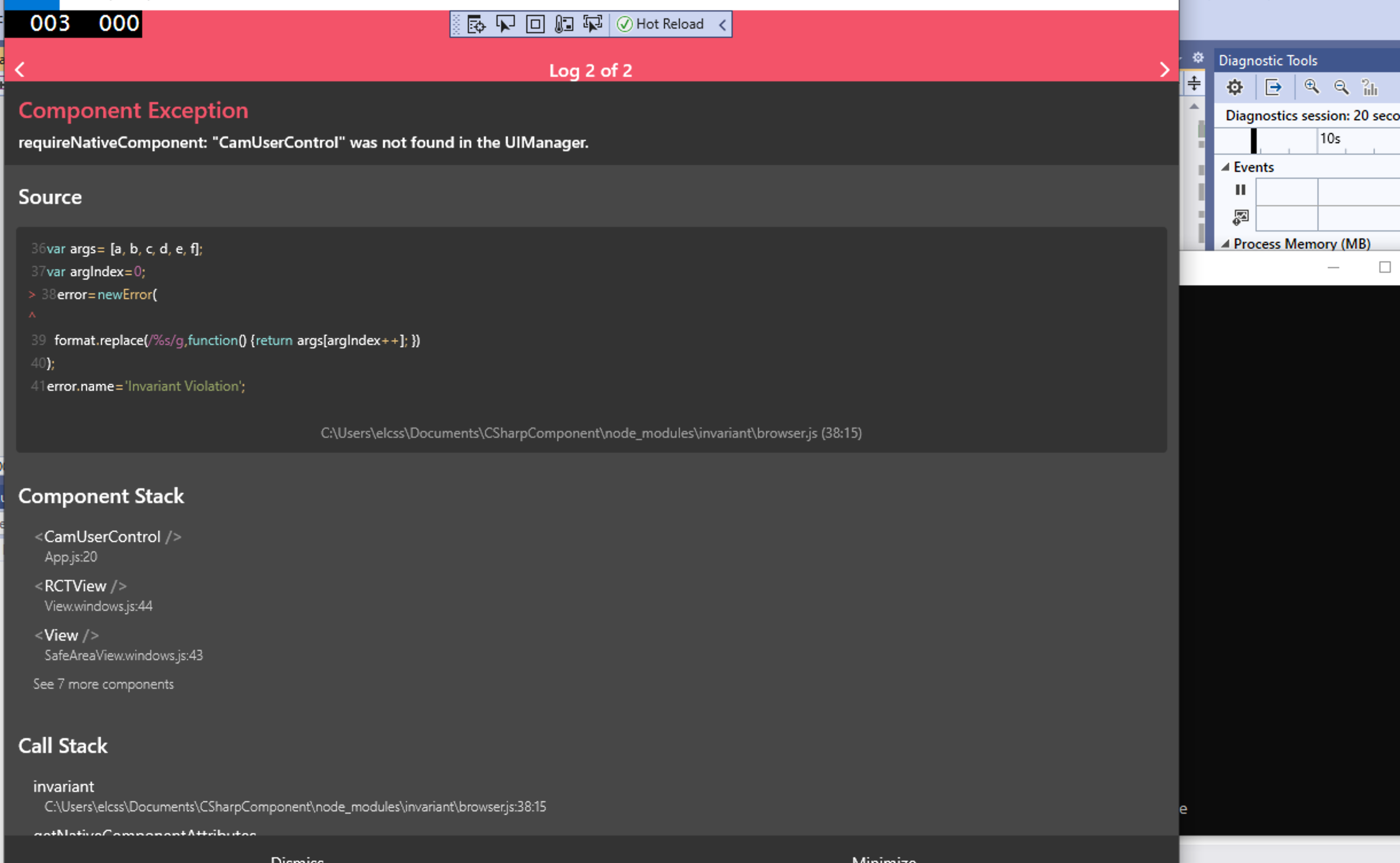Minimize the background window below Diagnostic Tools
The image size is (1400, 863).
point(1333,268)
